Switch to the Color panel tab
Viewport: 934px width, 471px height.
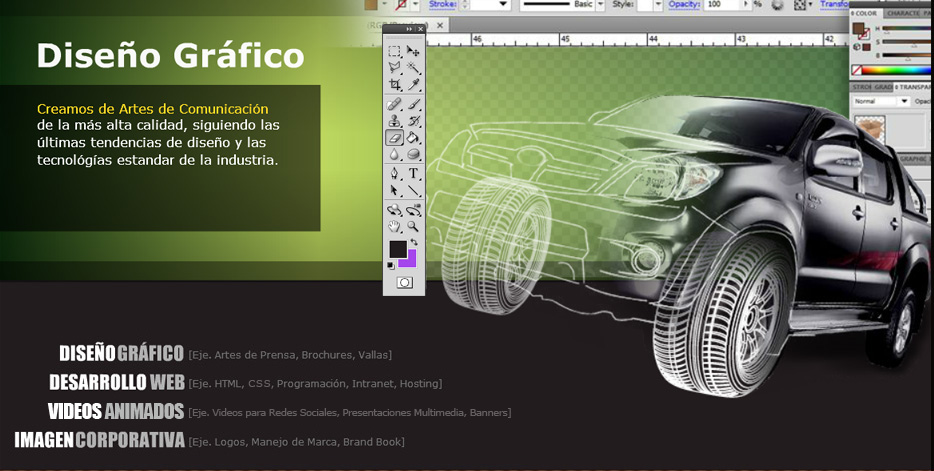click(865, 13)
